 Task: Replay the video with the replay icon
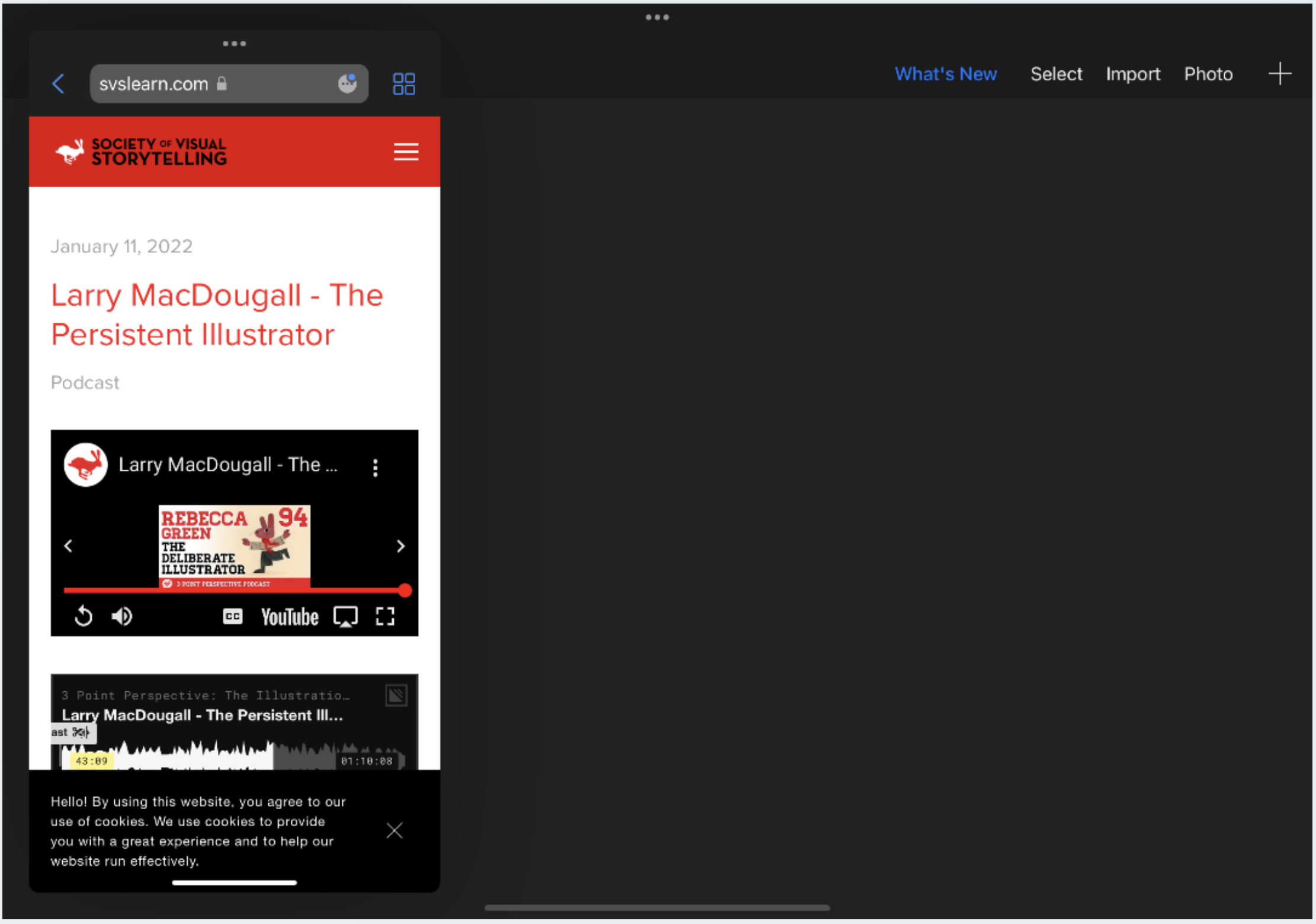[x=84, y=617]
